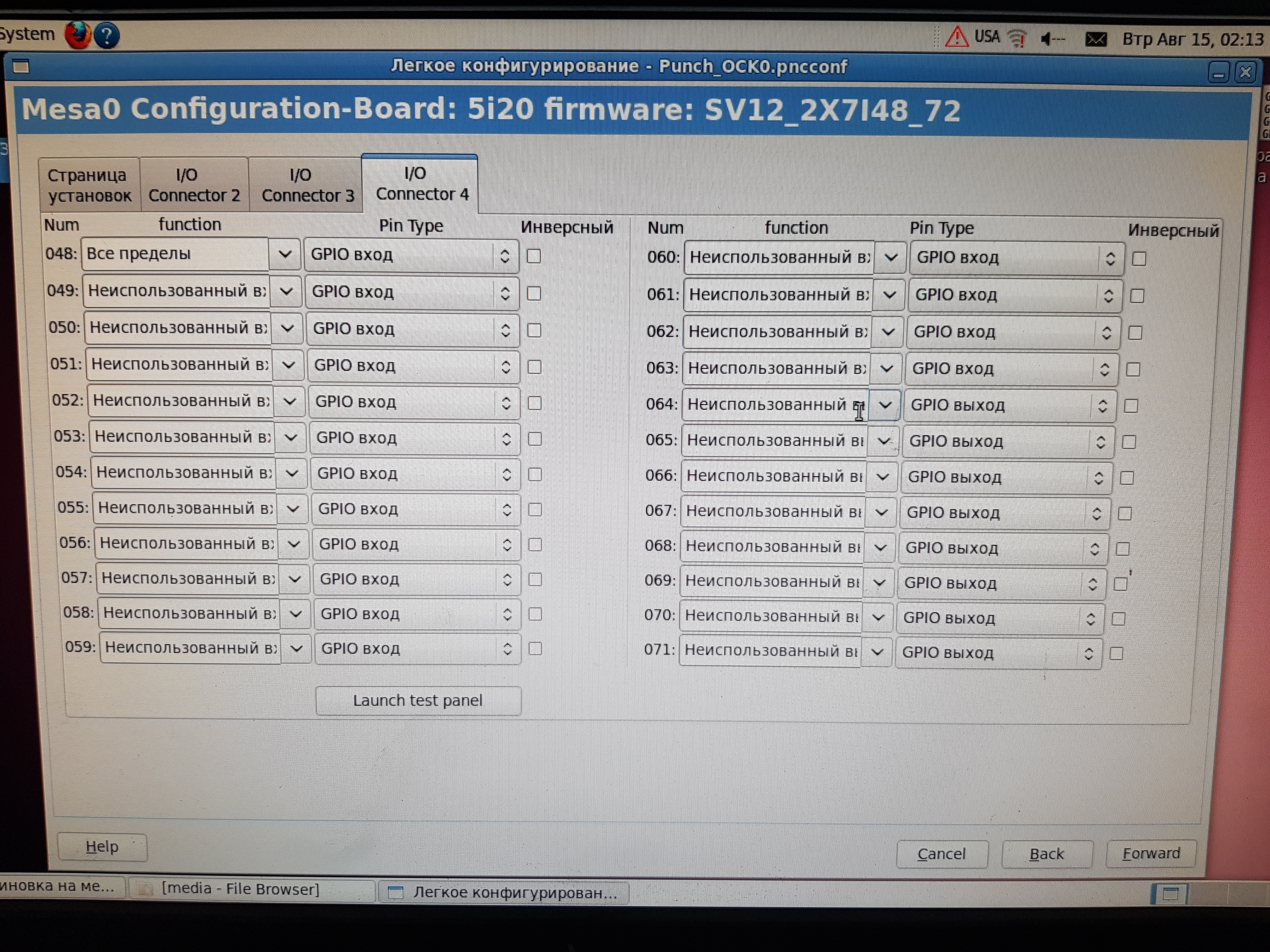Viewport: 1270px width, 952px height.
Task: Click the blue help question mark icon
Action: click(107, 36)
